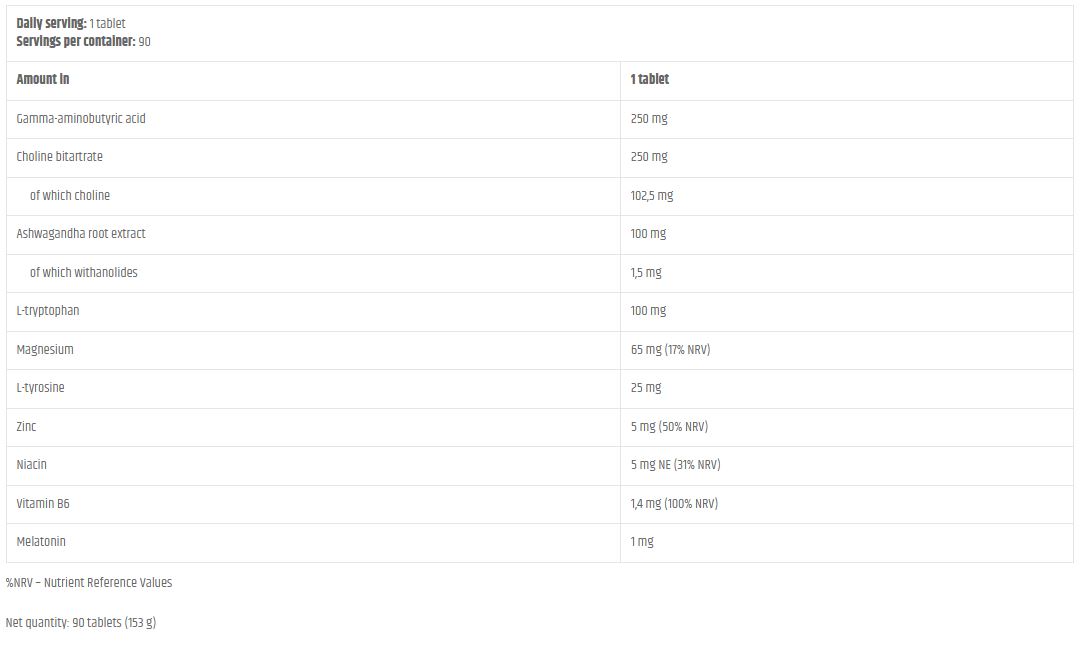The width and height of the screenshot is (1080, 664).
Task: Click the '%NRV – Nutrient Reference Values' footnote
Action: [89, 583]
